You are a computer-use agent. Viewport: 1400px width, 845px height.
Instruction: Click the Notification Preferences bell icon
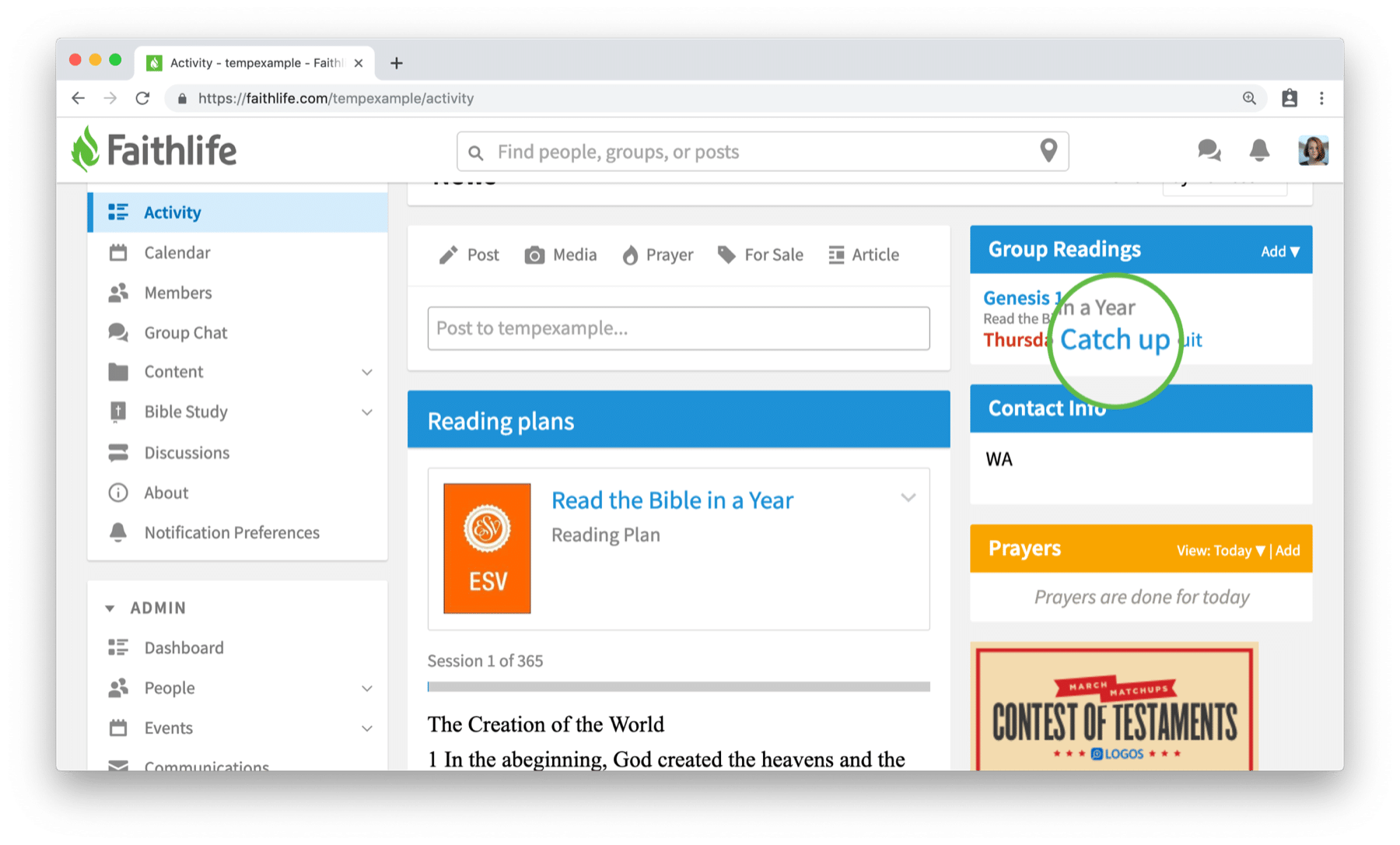(118, 532)
